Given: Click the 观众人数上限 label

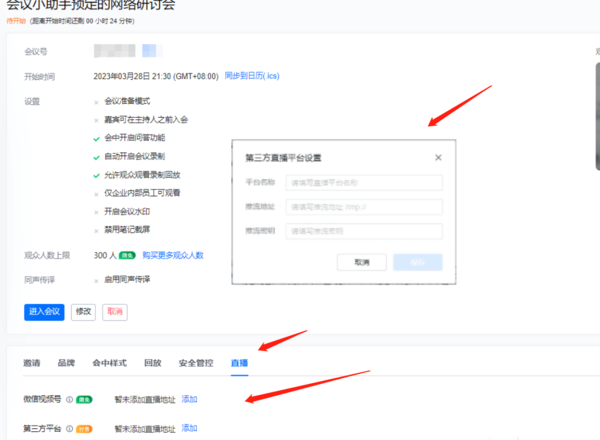Looking at the screenshot, I should tap(47, 255).
